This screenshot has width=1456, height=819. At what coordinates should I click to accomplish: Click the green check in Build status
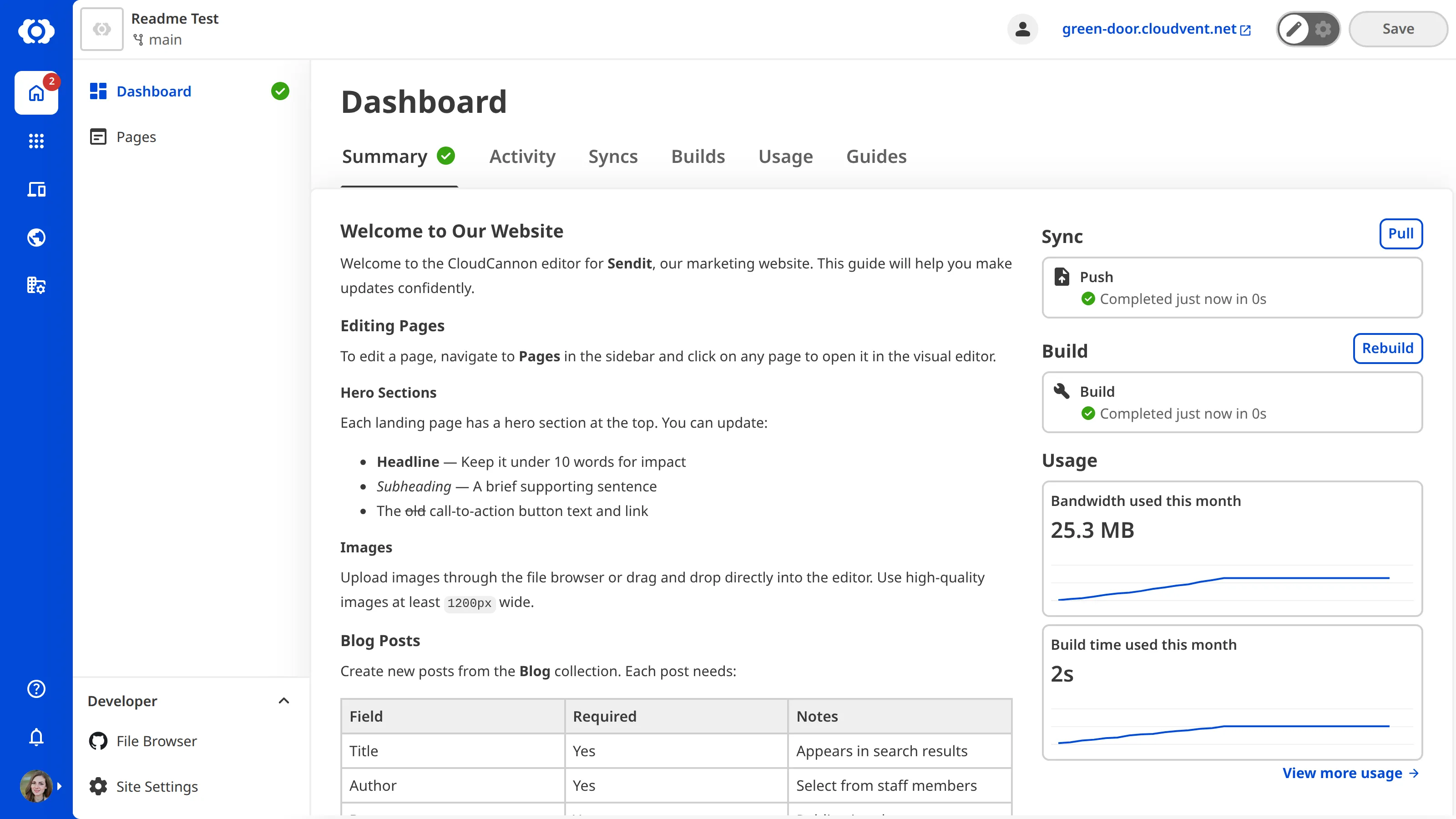click(x=1088, y=413)
